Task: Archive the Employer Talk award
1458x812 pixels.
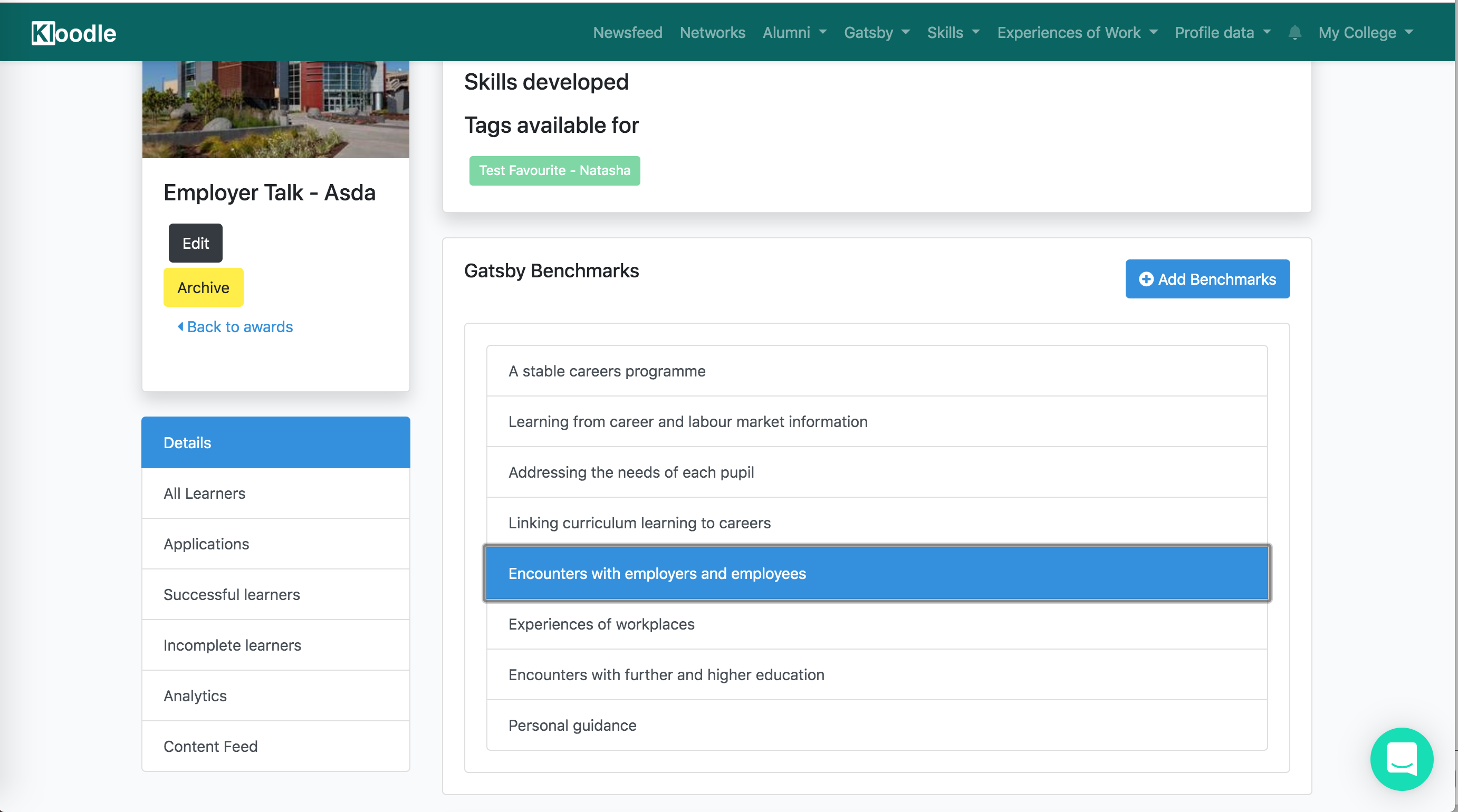Action: click(203, 287)
